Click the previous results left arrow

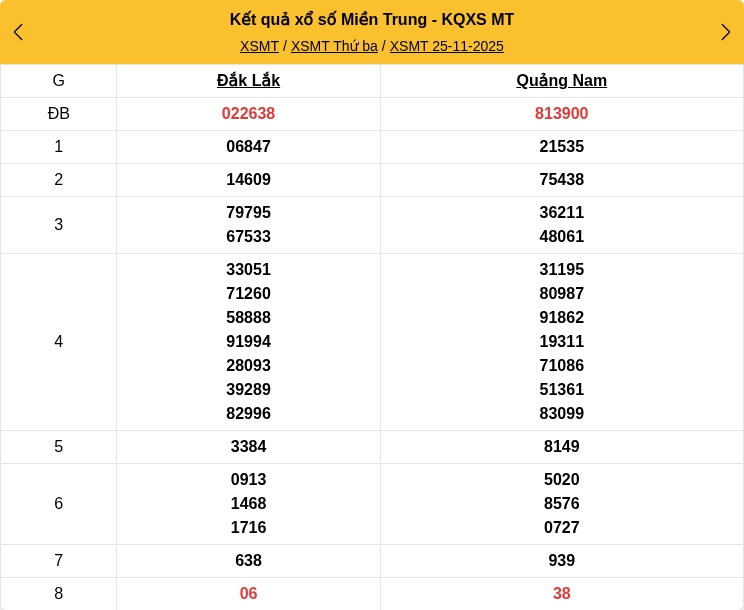pos(18,32)
